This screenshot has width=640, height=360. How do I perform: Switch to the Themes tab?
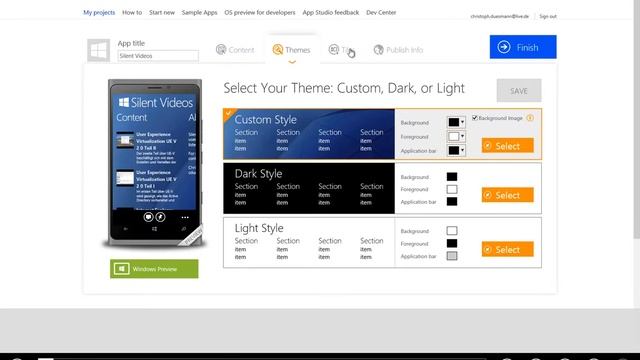[x=292, y=50]
